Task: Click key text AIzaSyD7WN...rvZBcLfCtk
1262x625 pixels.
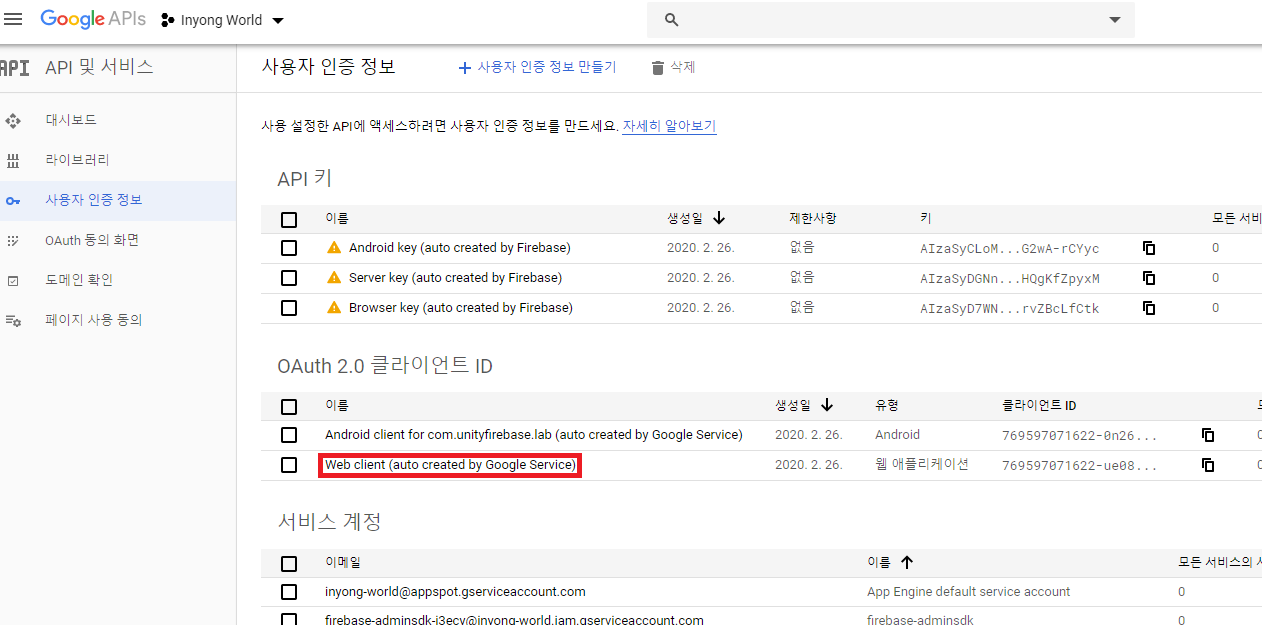Action: coord(1010,309)
